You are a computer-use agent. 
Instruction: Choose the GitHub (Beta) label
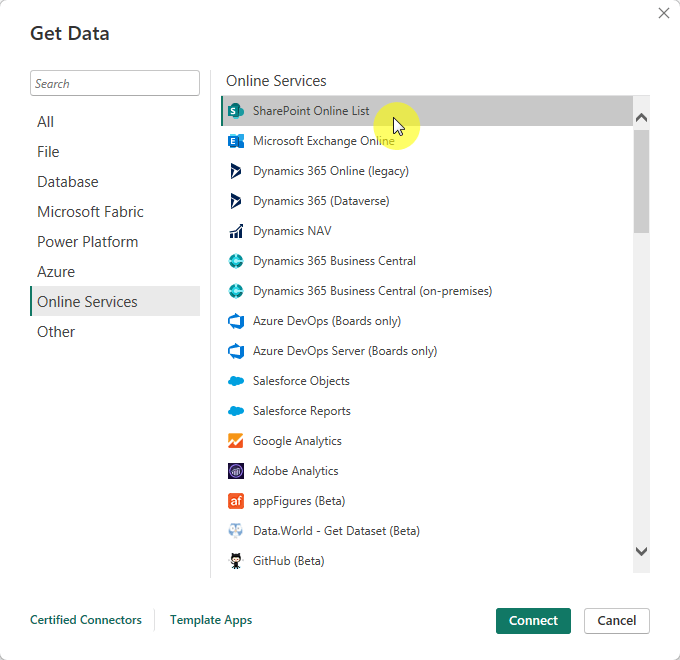[x=288, y=561]
